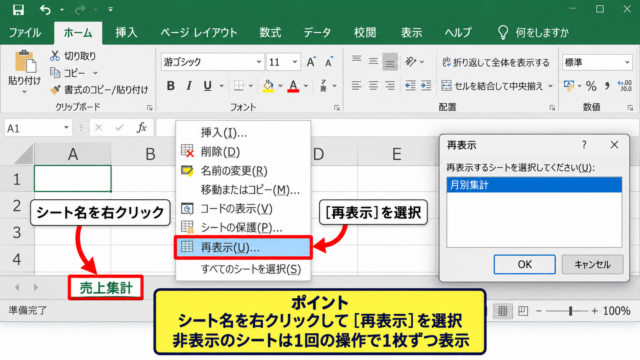The image size is (640, 360).
Task: Open the ファイル tab
Action: (x=25, y=33)
